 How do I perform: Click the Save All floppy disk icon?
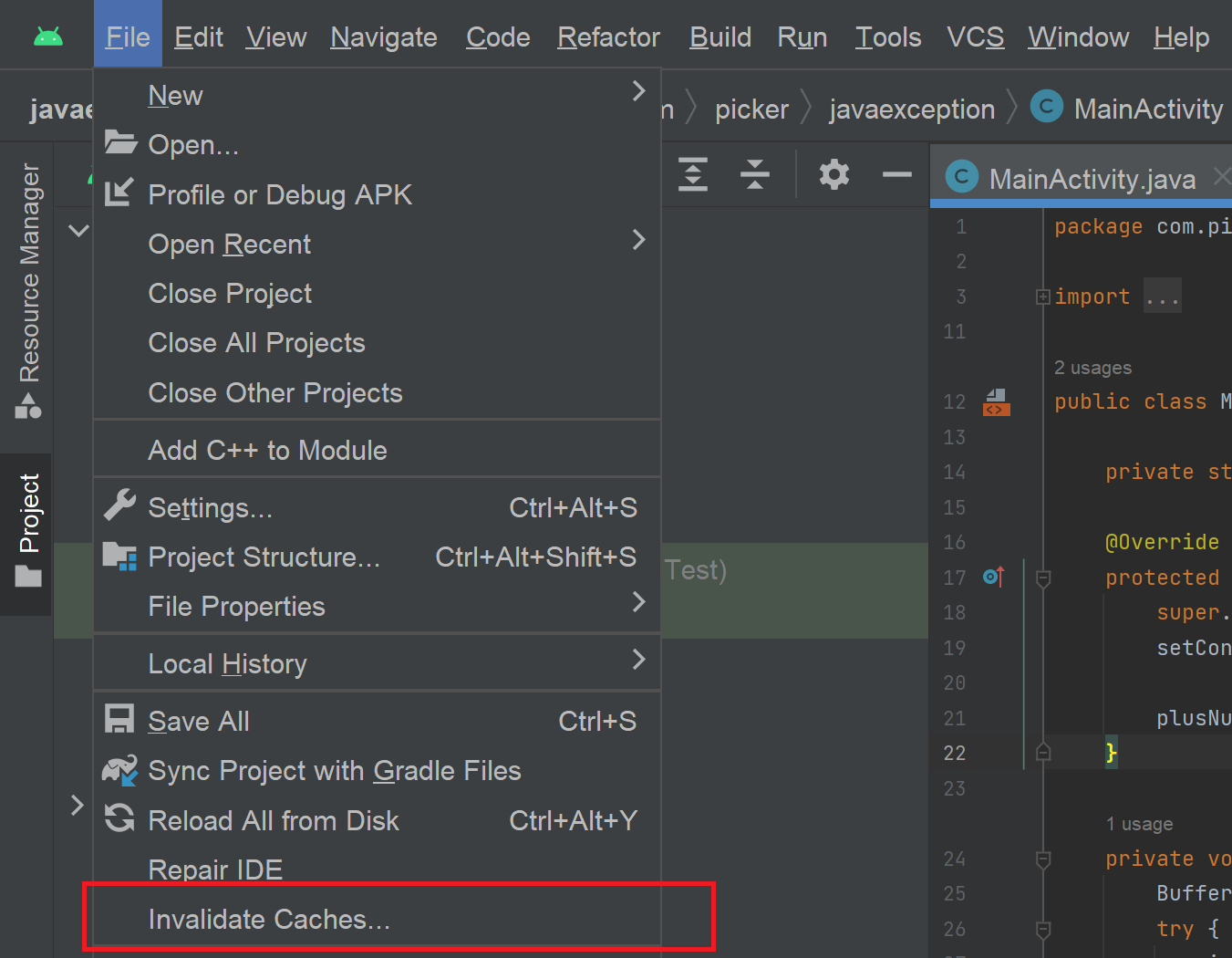tap(119, 719)
